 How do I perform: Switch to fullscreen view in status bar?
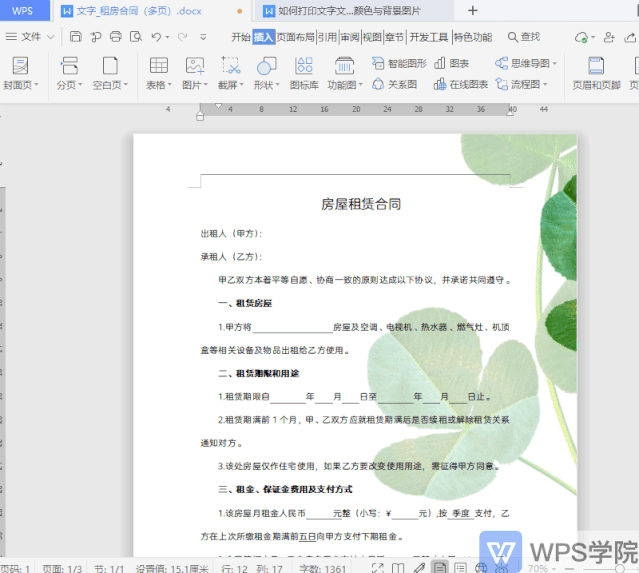tap(377, 568)
